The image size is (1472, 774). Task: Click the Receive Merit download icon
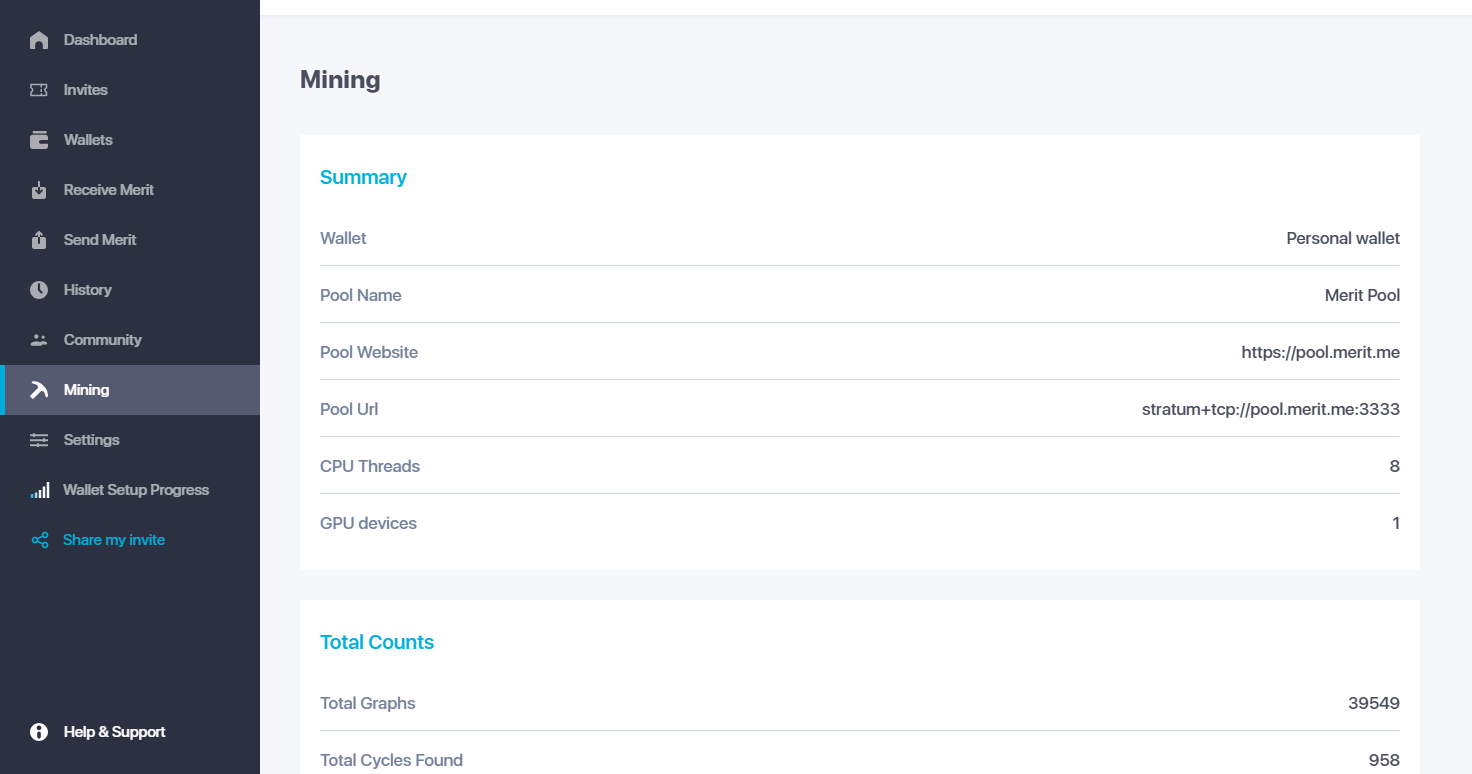click(39, 190)
